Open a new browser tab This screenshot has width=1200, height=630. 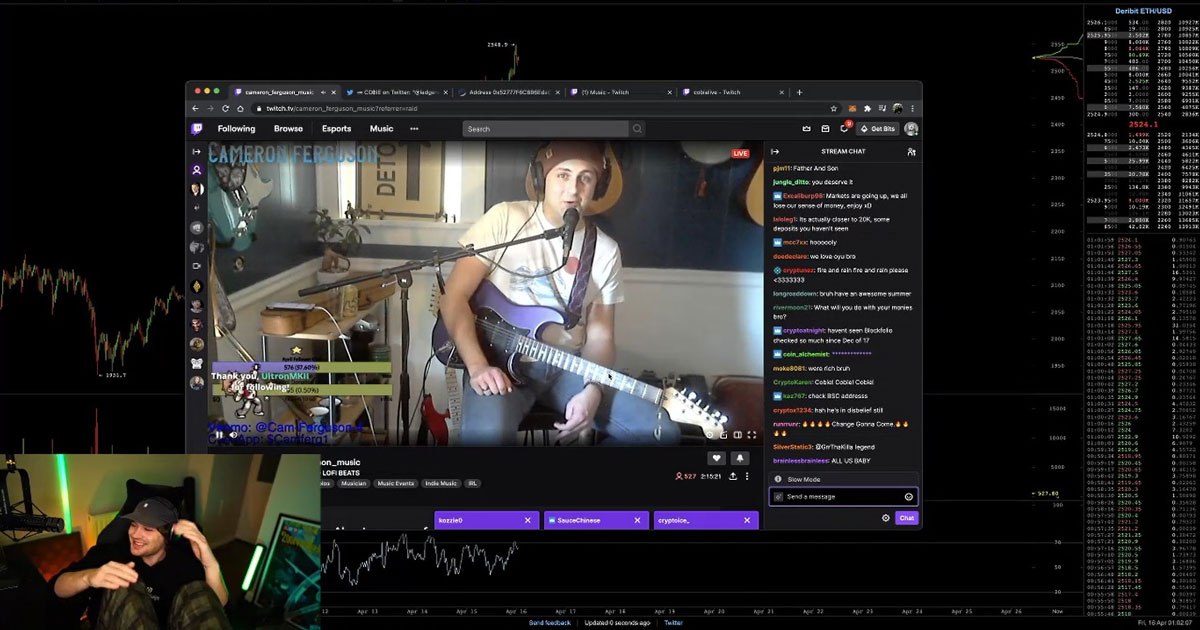pos(798,92)
